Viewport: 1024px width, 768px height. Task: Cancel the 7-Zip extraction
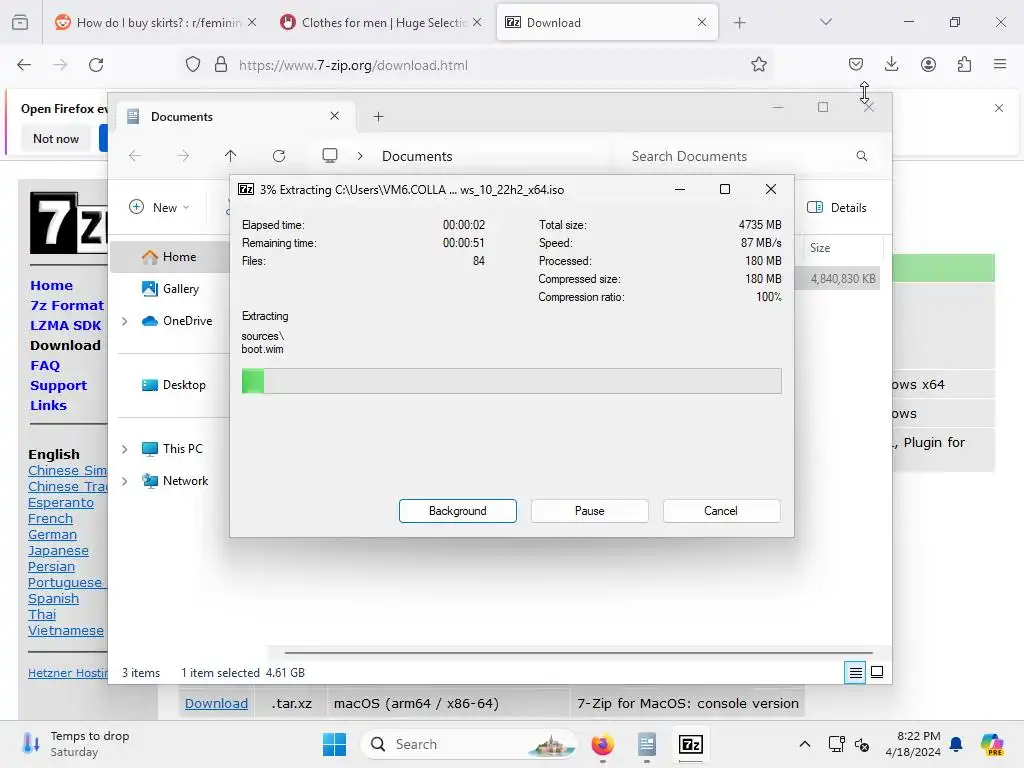721,511
